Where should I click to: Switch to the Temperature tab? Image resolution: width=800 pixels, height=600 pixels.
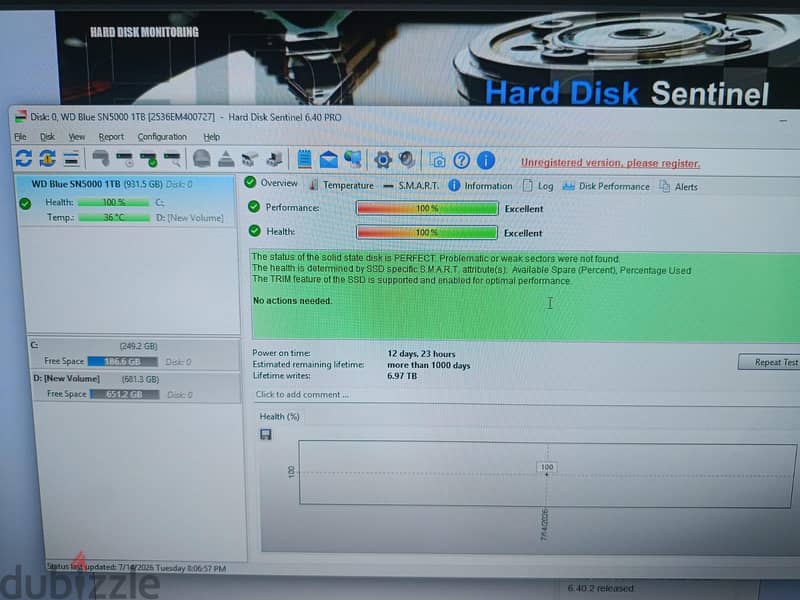pos(341,185)
